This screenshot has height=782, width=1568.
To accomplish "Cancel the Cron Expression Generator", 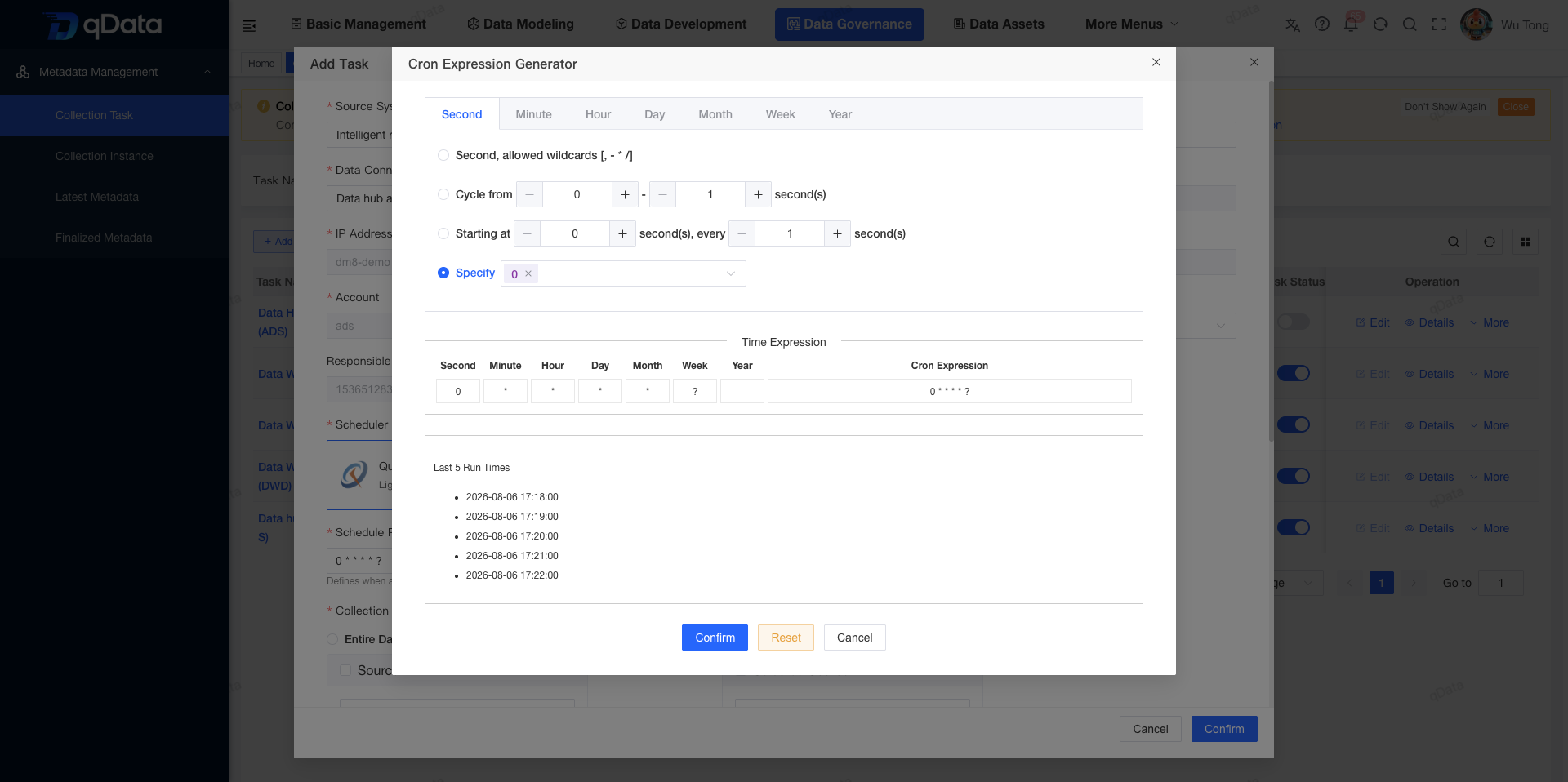I will (x=854, y=638).
